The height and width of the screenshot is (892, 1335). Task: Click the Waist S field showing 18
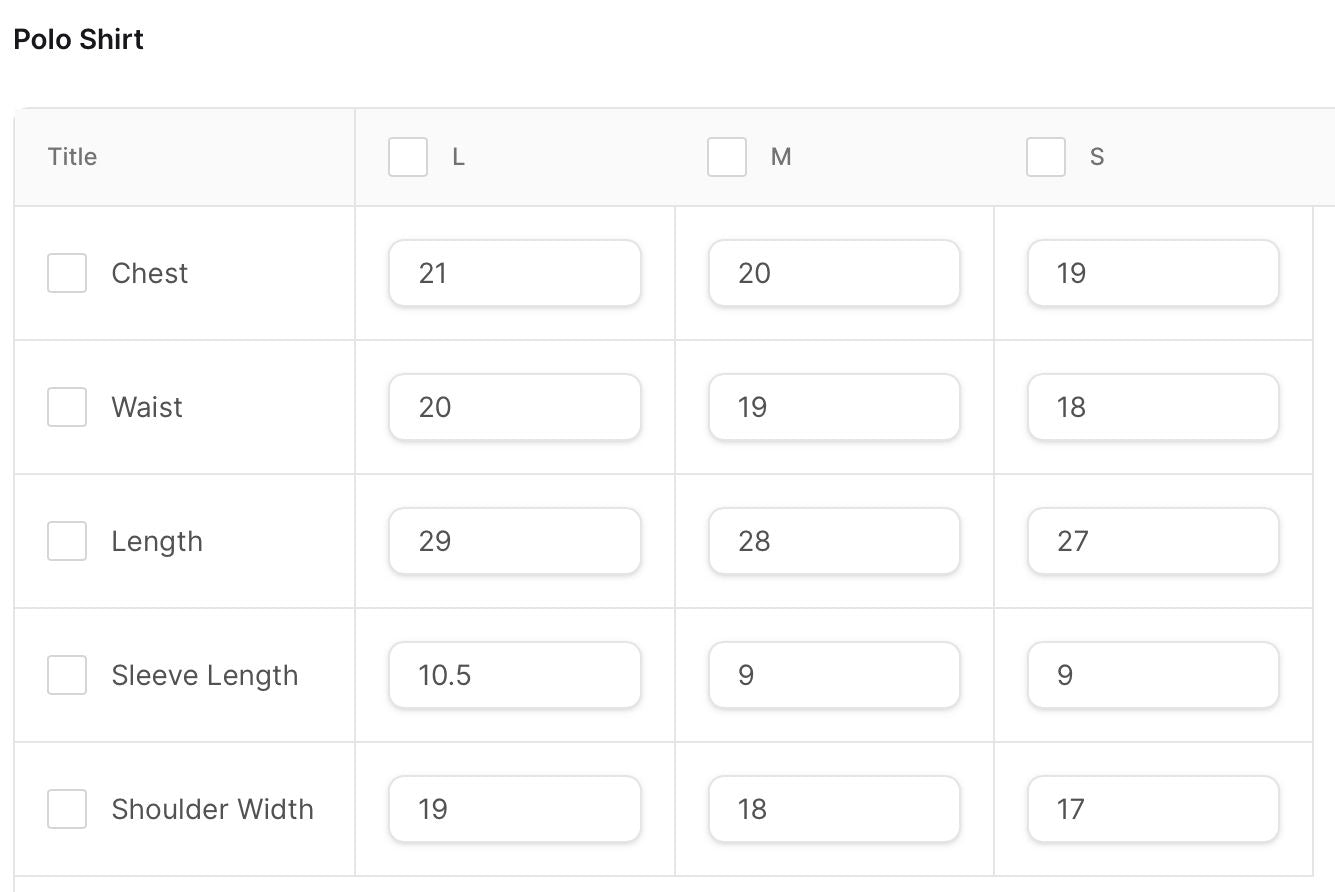click(x=1152, y=407)
